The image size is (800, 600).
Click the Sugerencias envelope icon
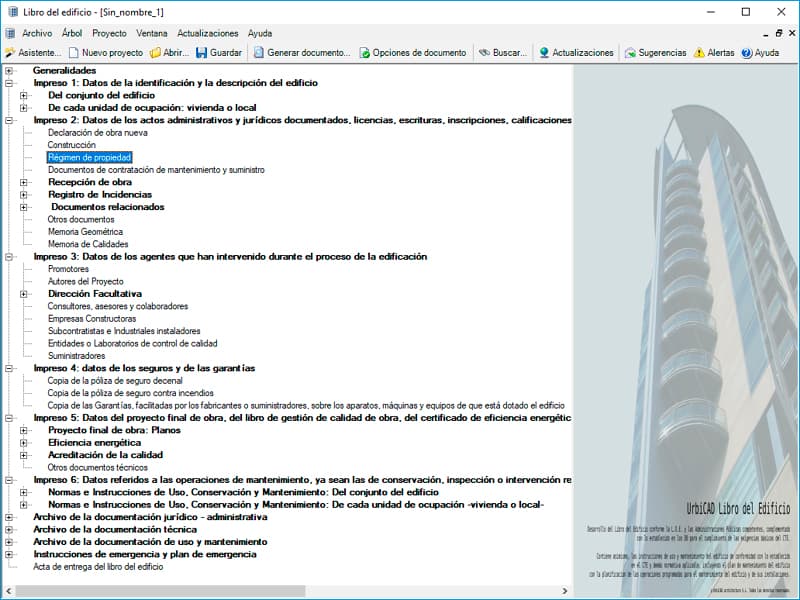(x=630, y=53)
